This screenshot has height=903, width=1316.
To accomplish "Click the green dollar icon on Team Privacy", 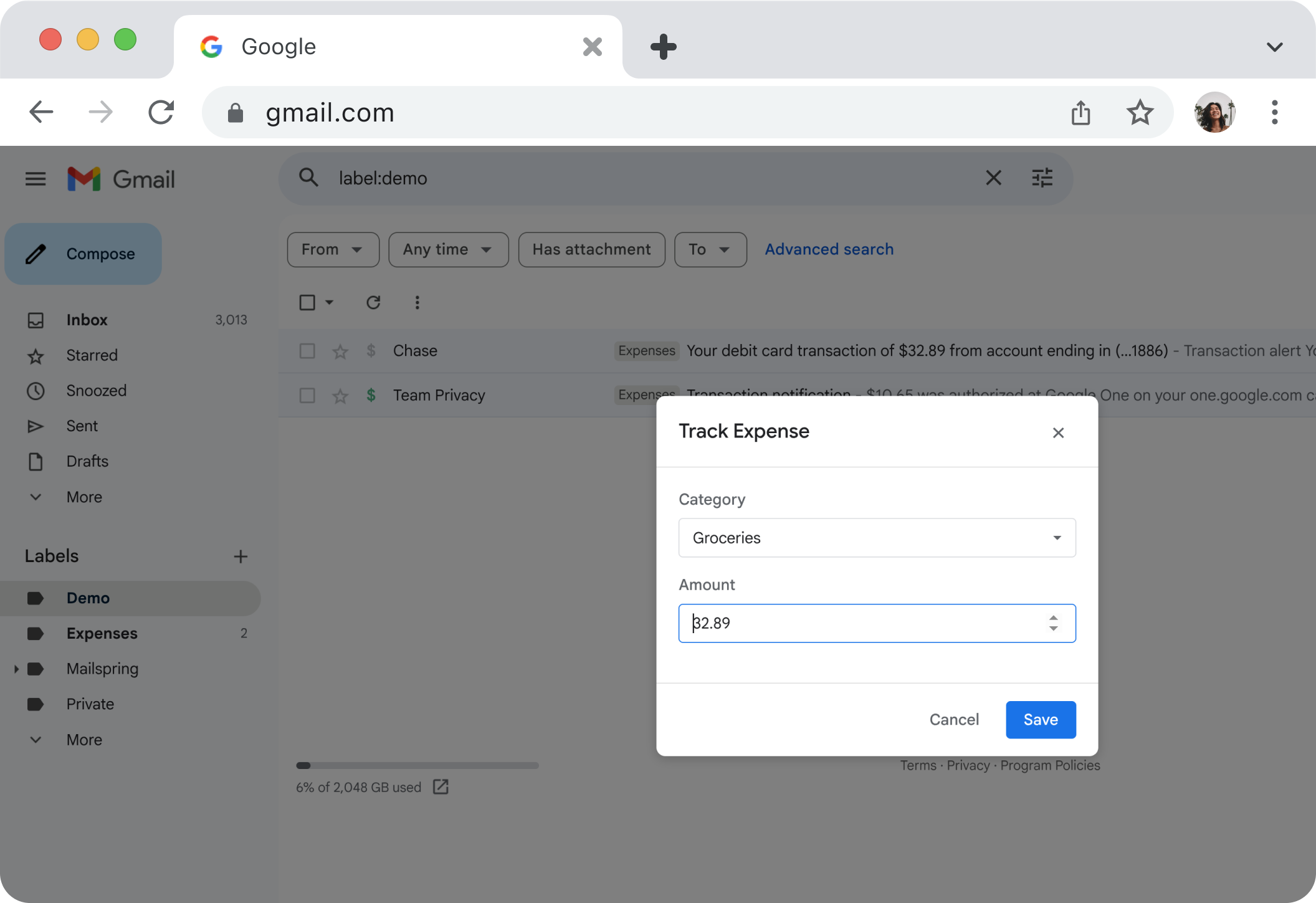I will click(x=371, y=395).
